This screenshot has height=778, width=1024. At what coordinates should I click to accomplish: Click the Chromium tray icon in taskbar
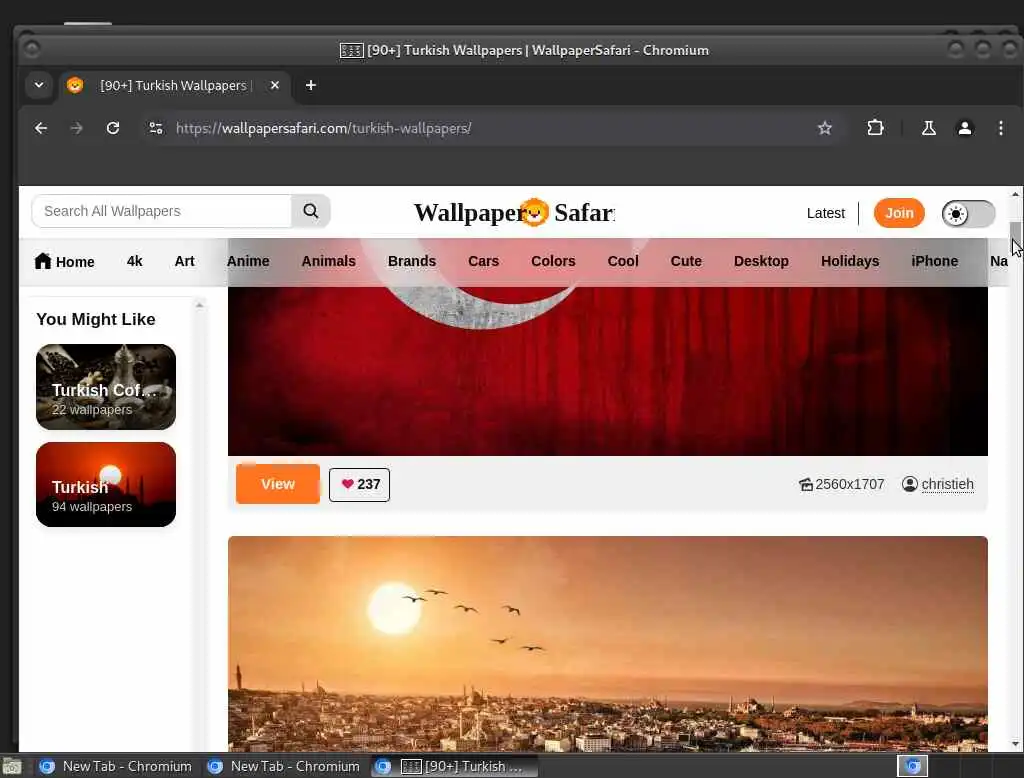coord(912,766)
